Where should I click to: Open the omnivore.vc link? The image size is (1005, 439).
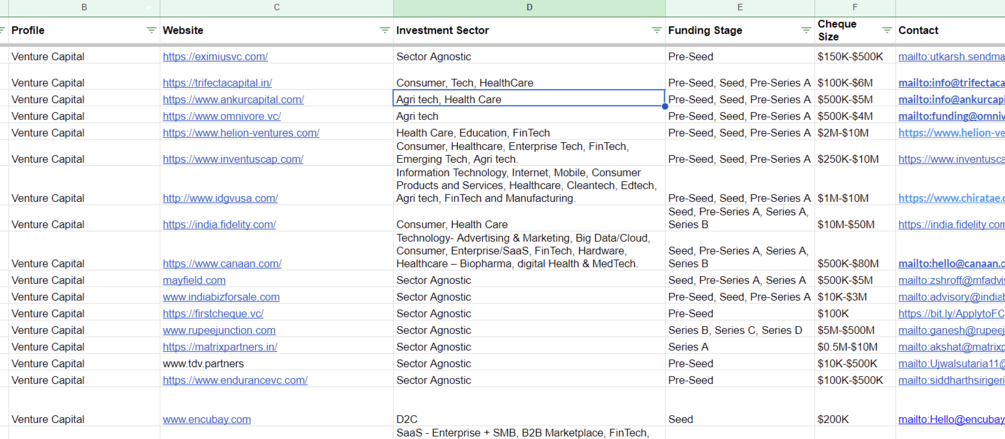[221, 116]
